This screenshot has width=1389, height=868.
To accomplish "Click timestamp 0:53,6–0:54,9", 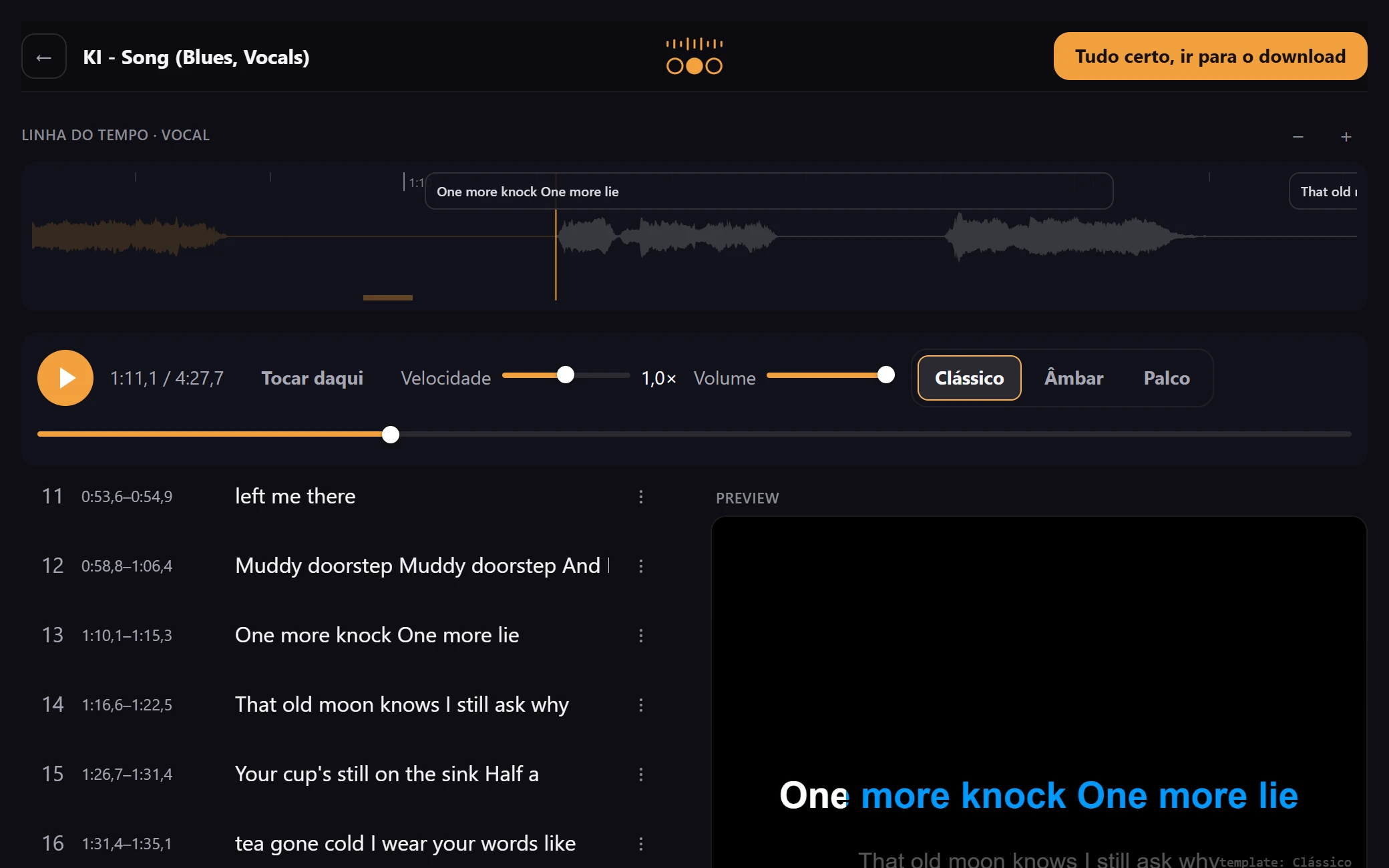I will point(127,497).
